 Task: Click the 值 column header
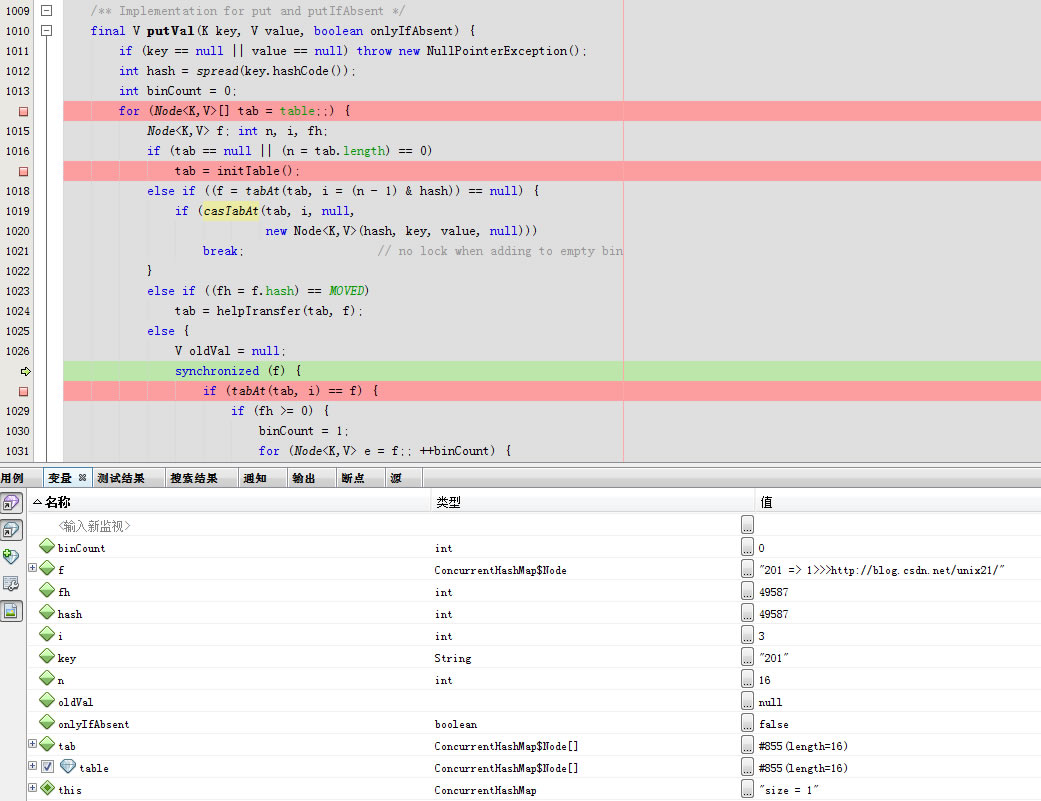click(x=898, y=502)
